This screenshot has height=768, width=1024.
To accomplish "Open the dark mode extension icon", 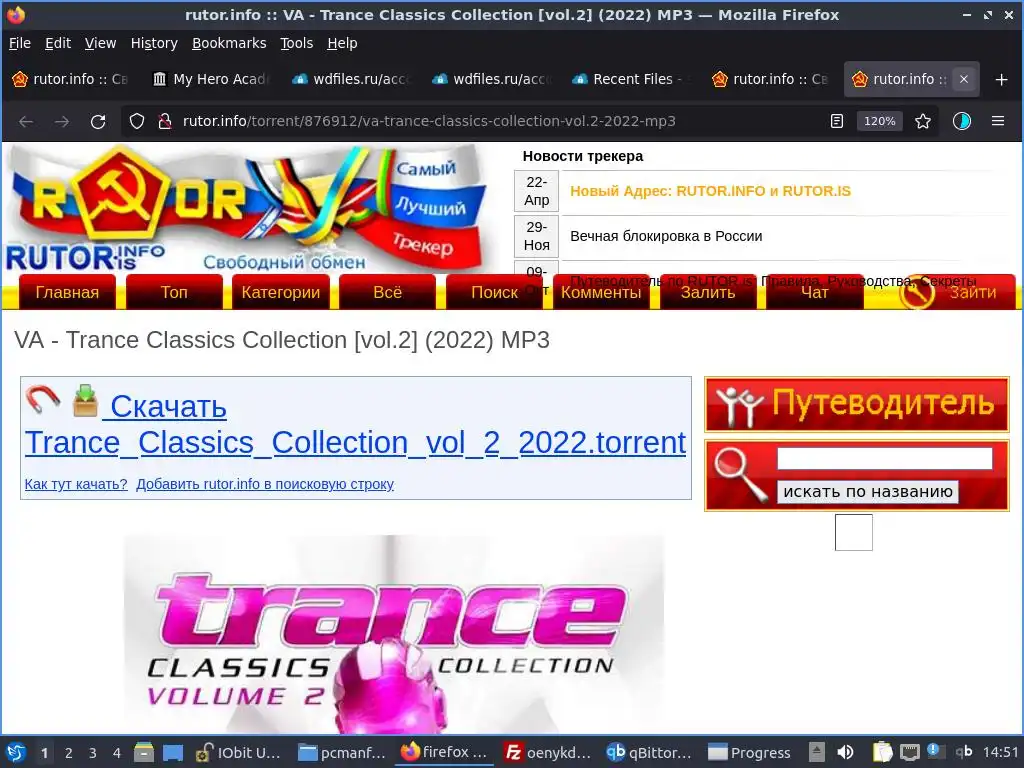I will coord(961,121).
